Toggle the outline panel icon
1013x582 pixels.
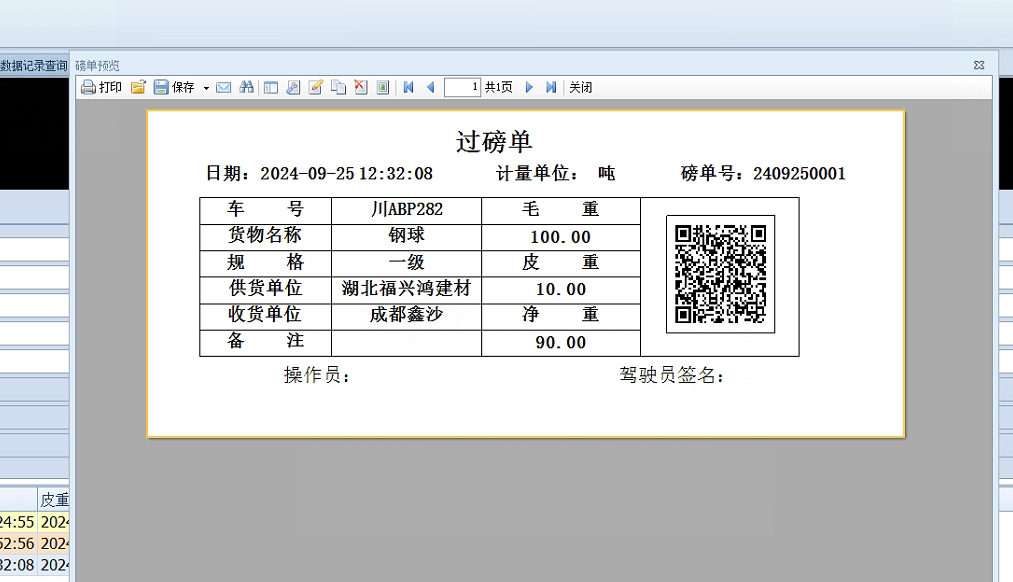[x=270, y=88]
